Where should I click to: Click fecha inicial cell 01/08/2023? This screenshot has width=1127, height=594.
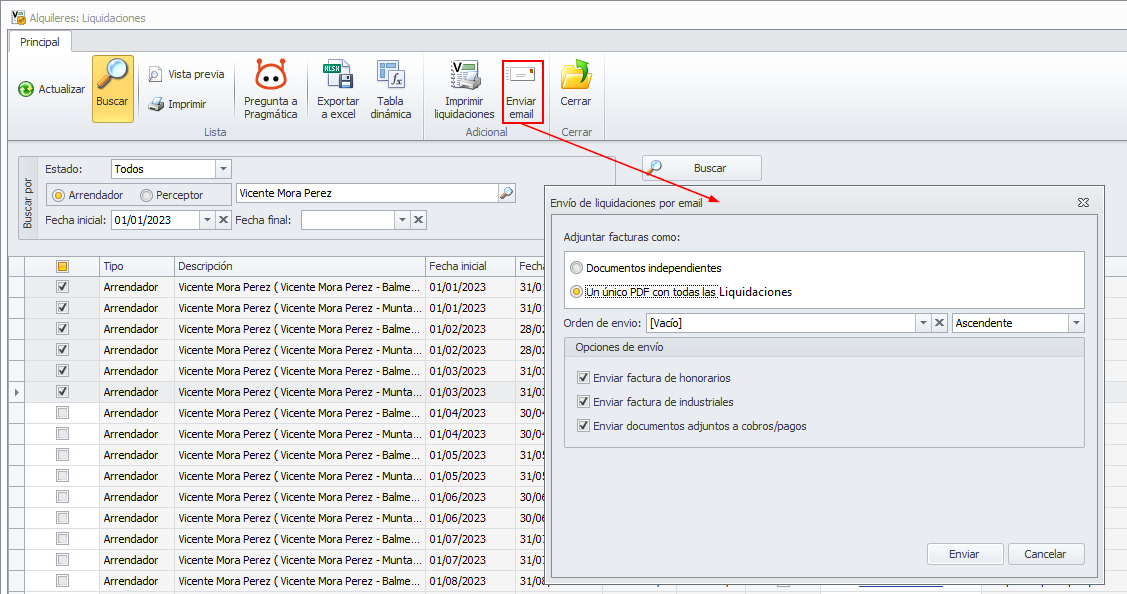(x=470, y=580)
